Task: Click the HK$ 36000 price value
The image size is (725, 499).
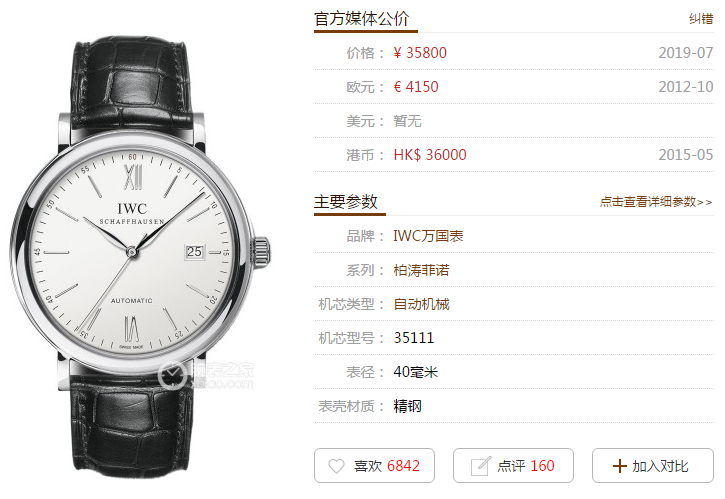Action: (x=430, y=154)
